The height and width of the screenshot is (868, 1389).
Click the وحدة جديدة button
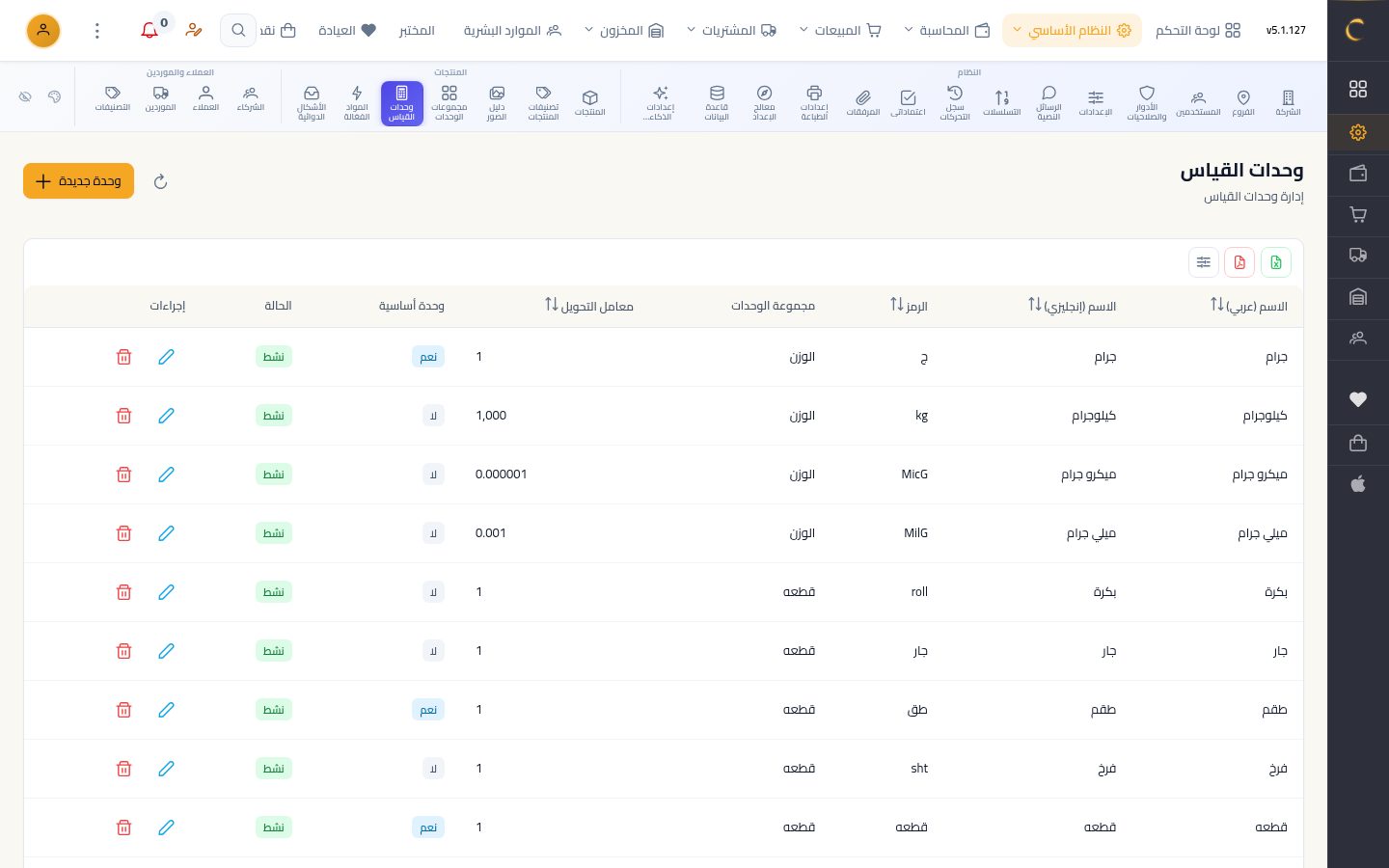pyautogui.click(x=78, y=181)
